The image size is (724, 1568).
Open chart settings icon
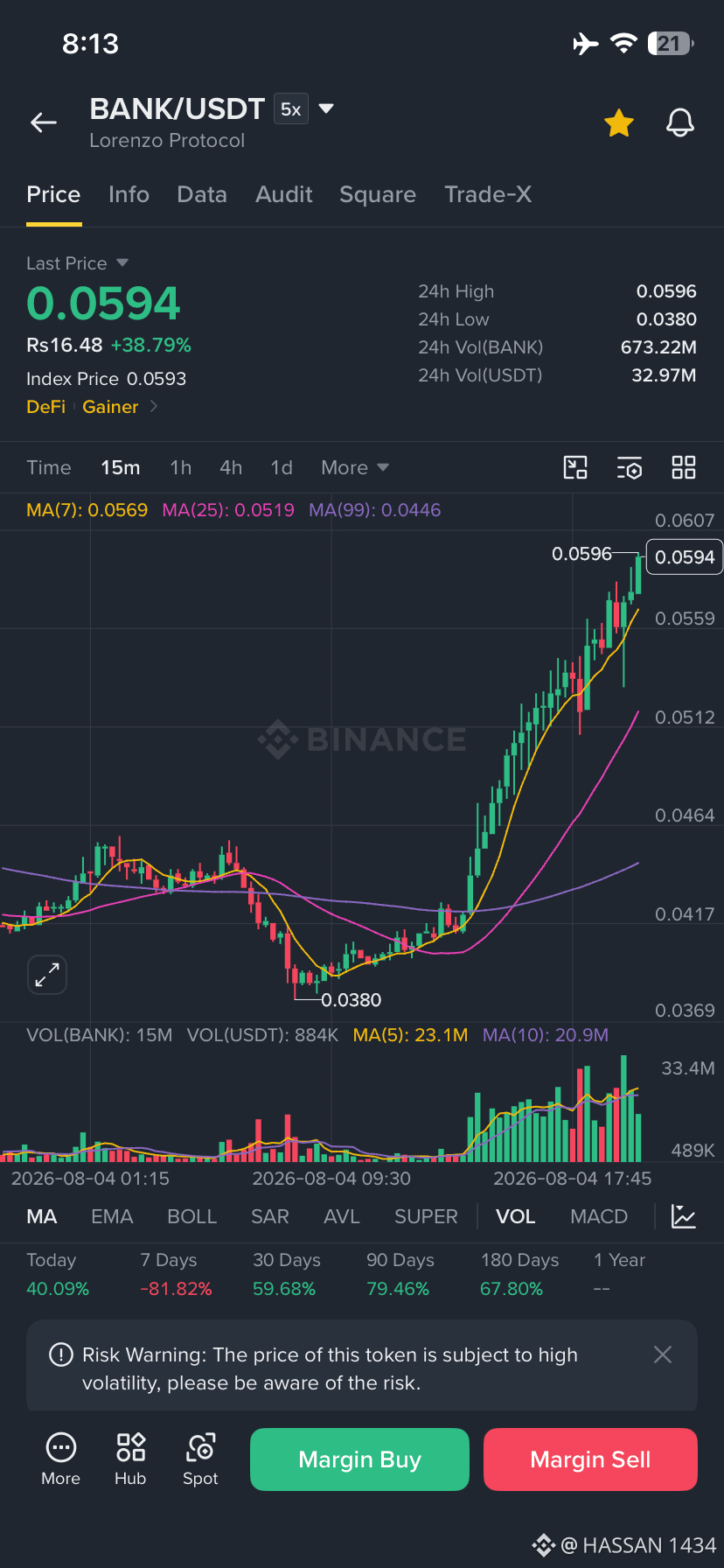tap(630, 468)
